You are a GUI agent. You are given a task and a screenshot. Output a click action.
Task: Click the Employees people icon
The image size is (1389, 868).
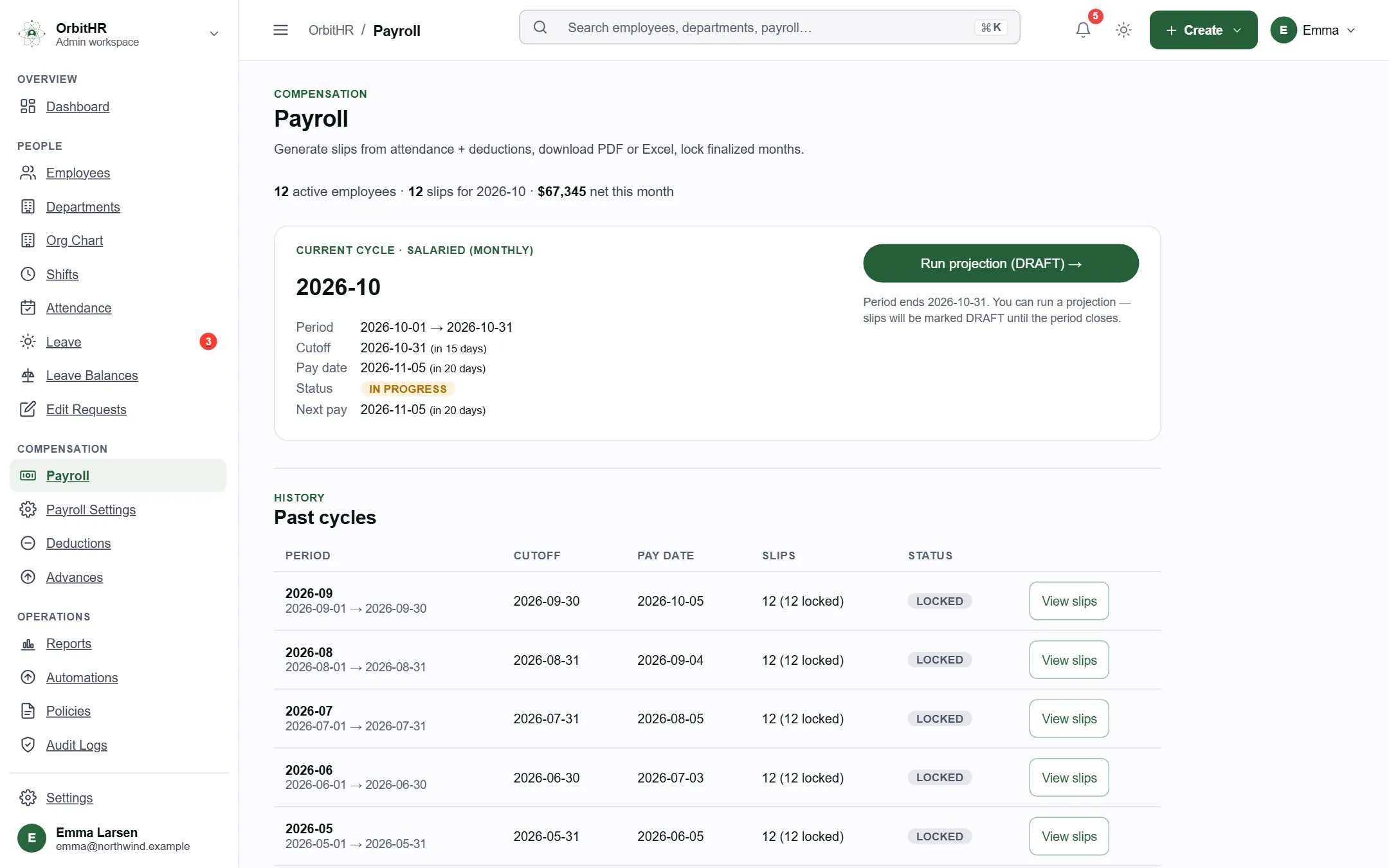click(x=28, y=172)
